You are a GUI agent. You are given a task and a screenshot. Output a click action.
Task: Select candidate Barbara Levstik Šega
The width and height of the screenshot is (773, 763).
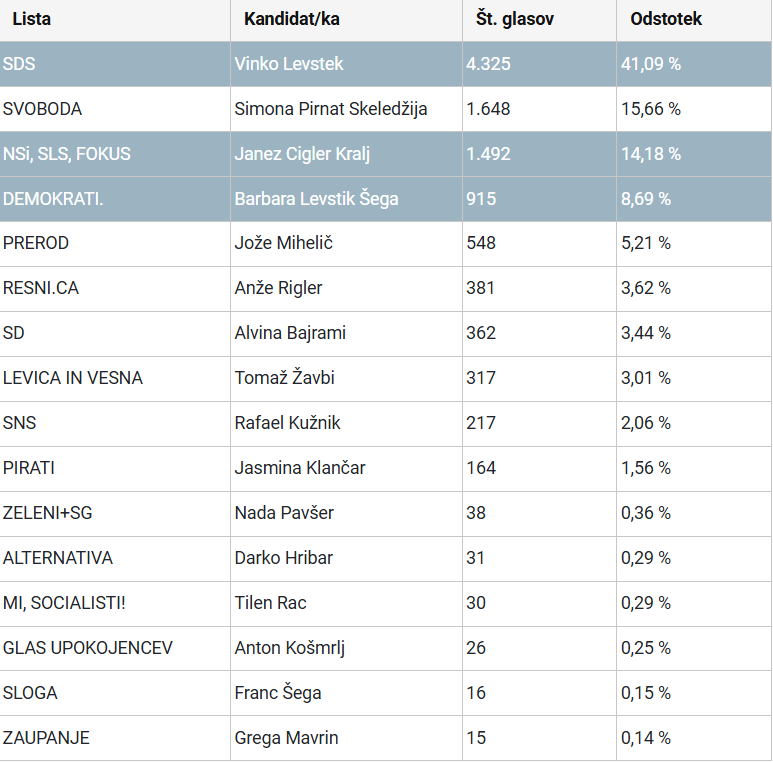(316, 199)
